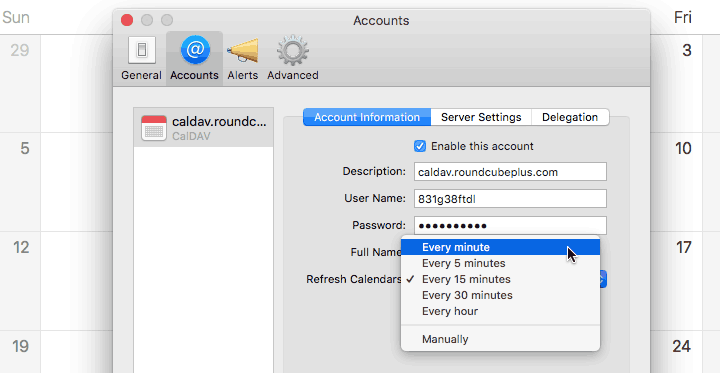Select day 10 in Calendar window
The height and width of the screenshot is (373, 720).
tap(683, 148)
